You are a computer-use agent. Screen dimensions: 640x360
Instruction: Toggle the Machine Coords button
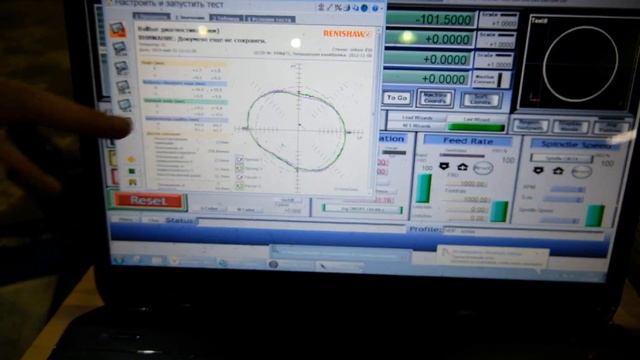coord(435,98)
